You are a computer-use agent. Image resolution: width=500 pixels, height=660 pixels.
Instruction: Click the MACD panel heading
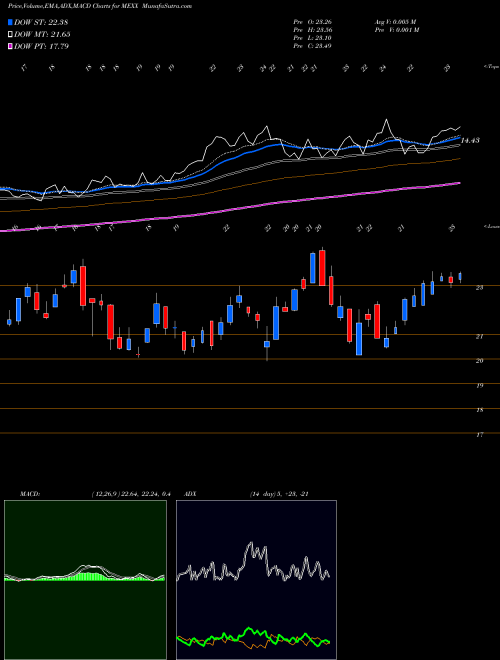point(30,494)
